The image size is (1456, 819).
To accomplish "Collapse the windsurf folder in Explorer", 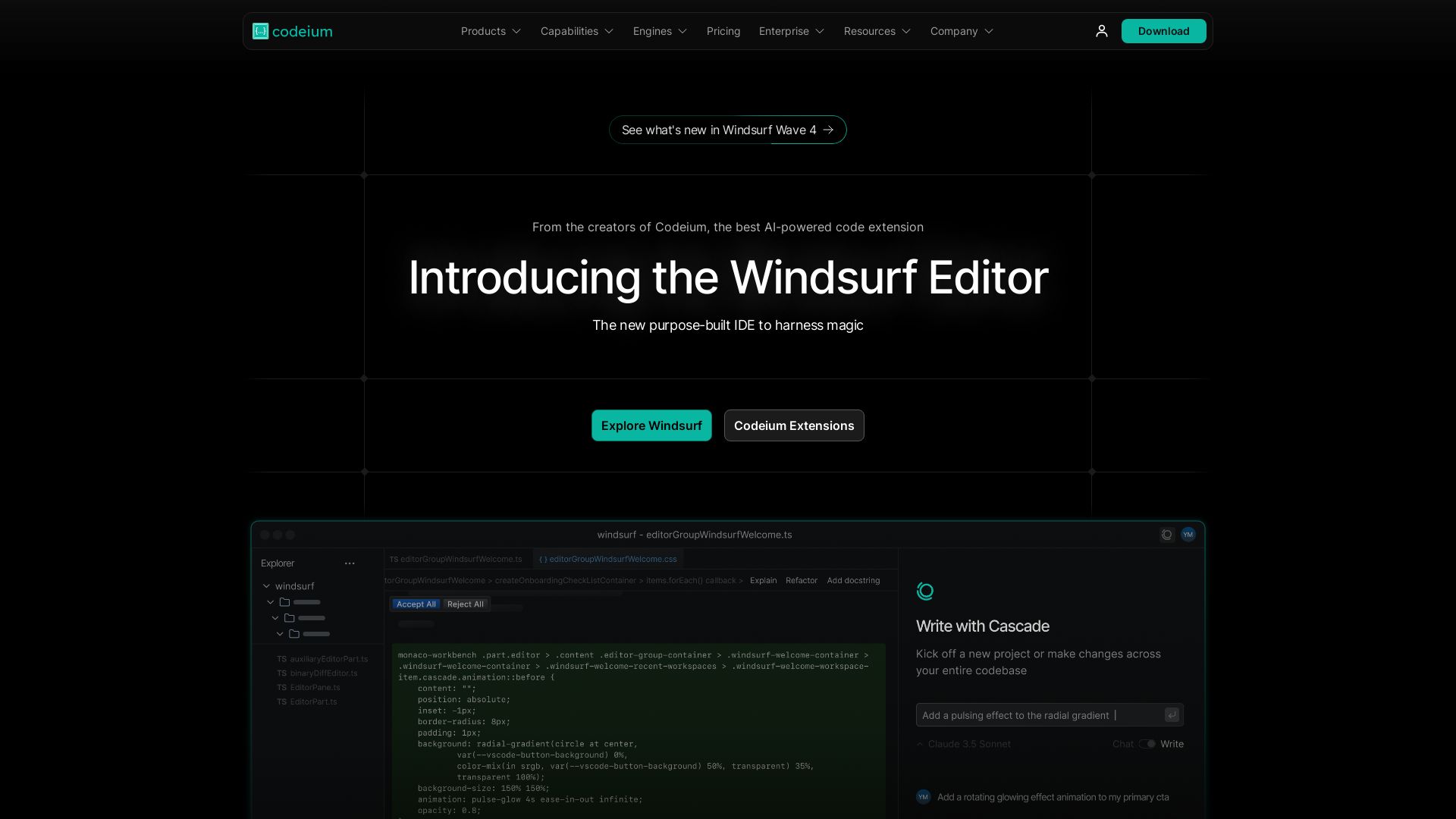I will point(267,586).
